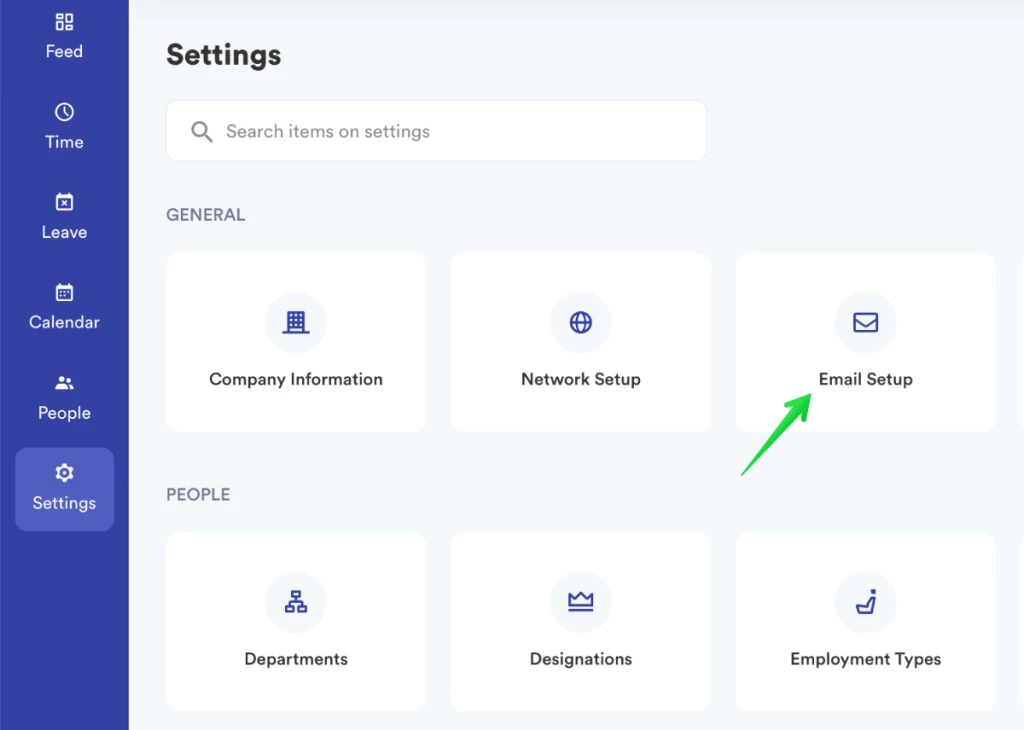Click the search magnifier icon
Viewport: 1024px width, 730px height.
[202, 132]
